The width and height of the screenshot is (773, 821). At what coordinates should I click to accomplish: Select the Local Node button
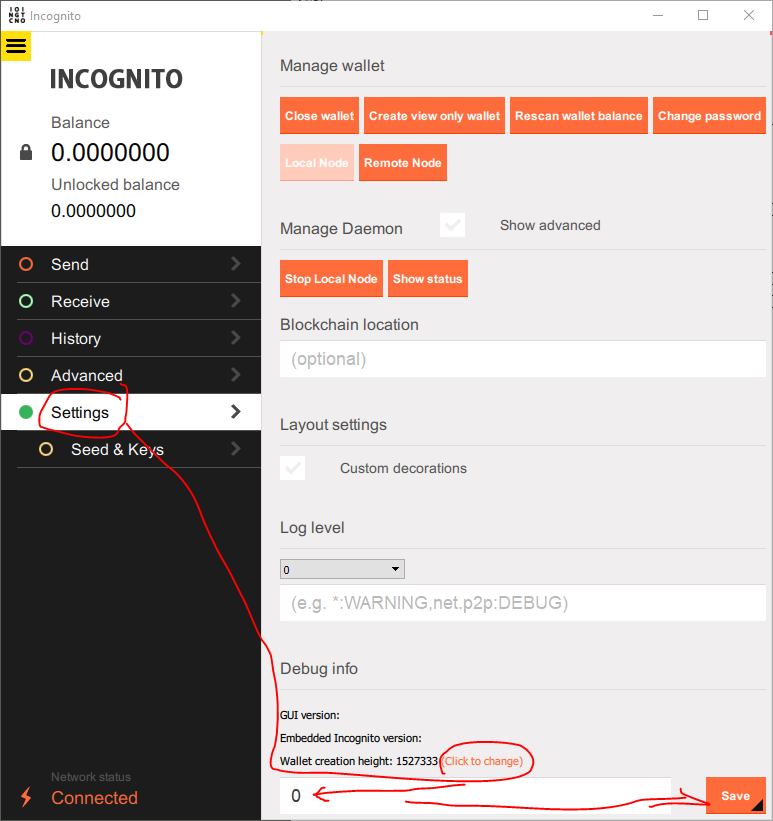click(317, 163)
